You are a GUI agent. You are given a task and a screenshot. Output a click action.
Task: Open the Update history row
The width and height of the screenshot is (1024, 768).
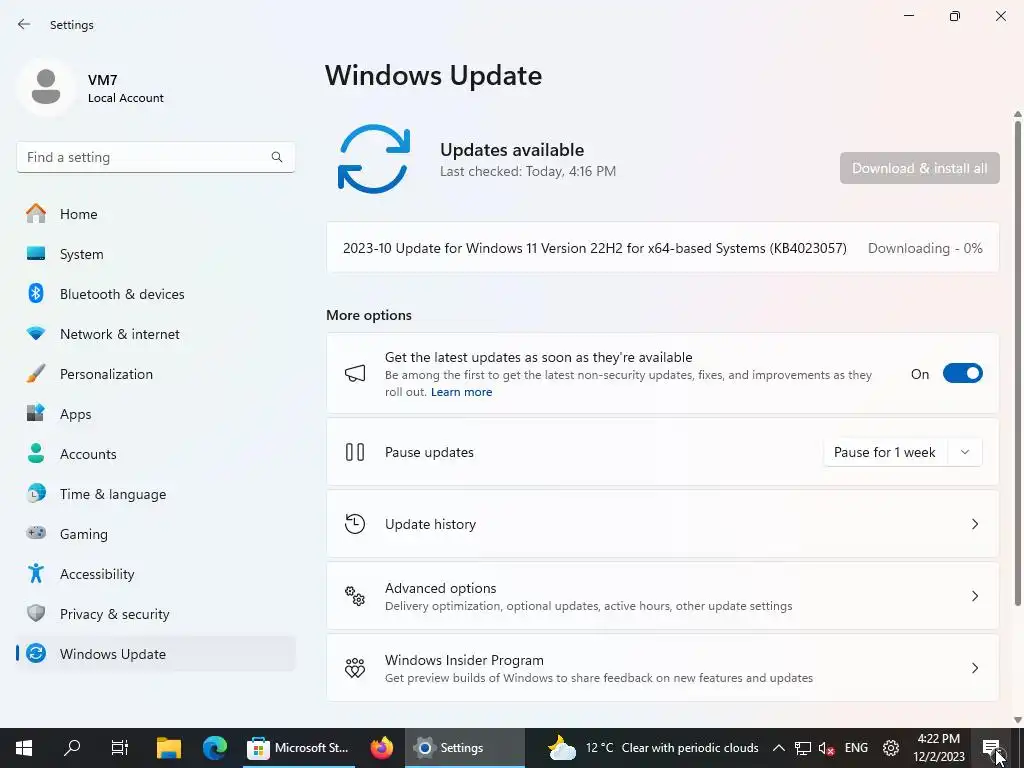click(x=662, y=524)
